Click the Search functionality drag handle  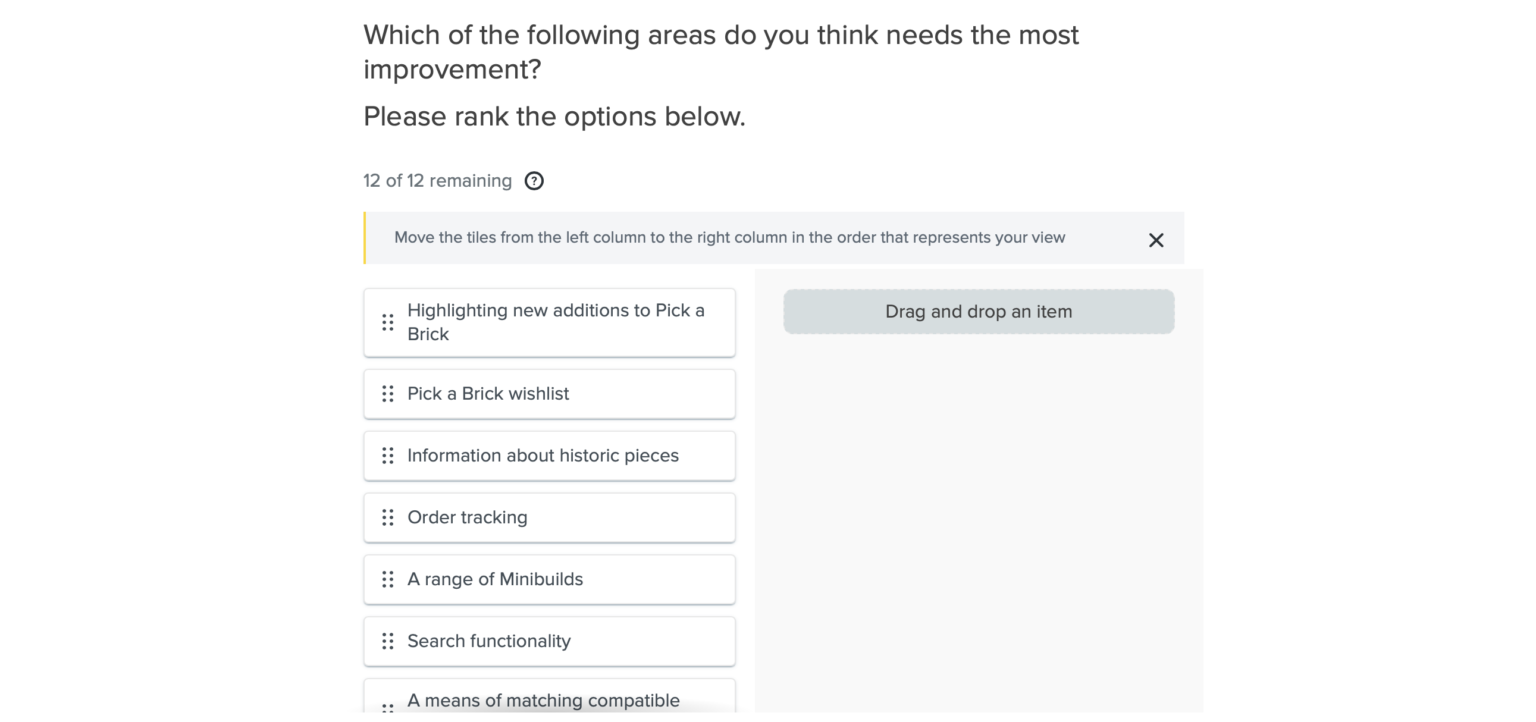388,642
